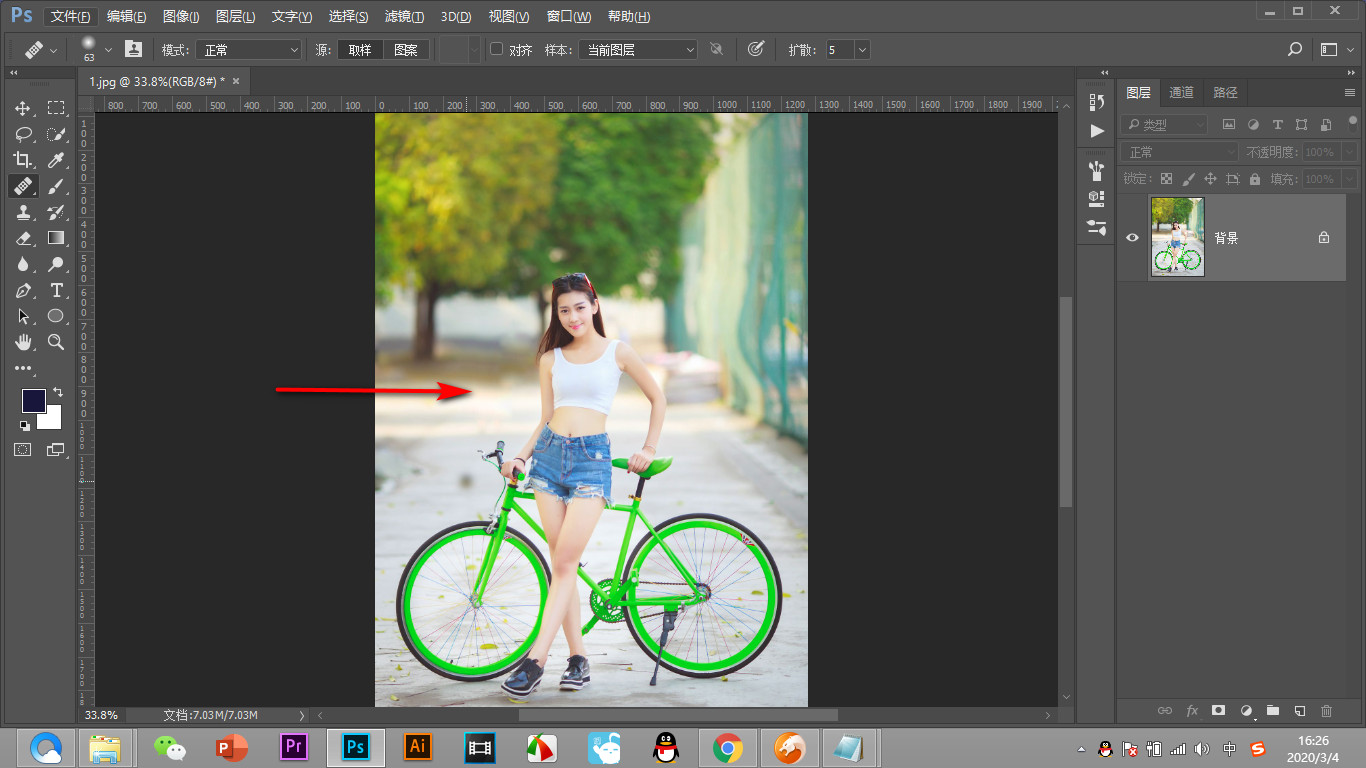
Task: Select the Type tool in toolbox
Action: coord(56,290)
